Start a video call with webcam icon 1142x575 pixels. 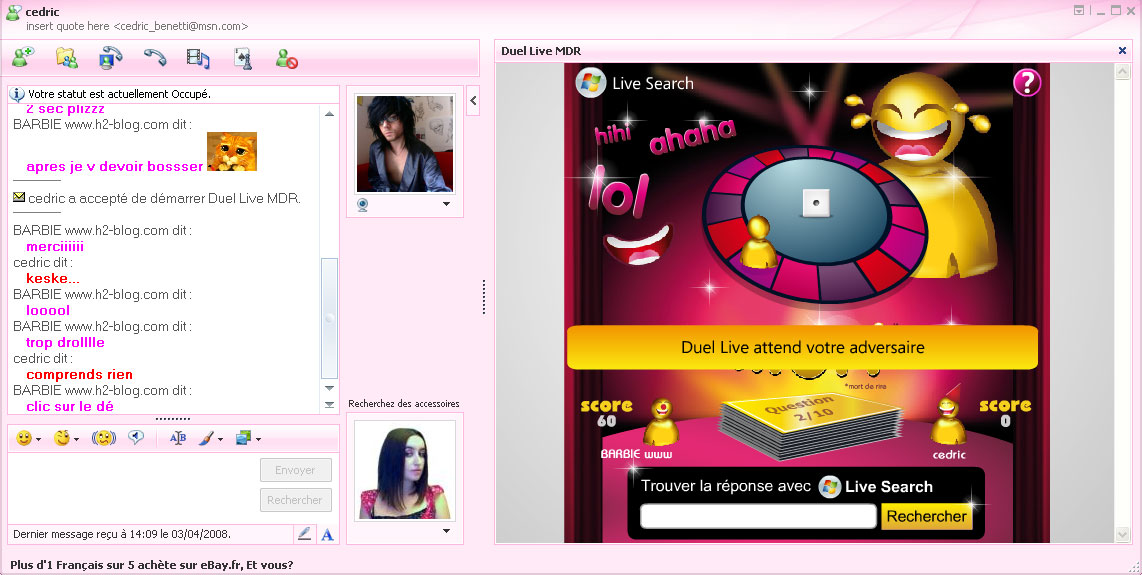(110, 58)
